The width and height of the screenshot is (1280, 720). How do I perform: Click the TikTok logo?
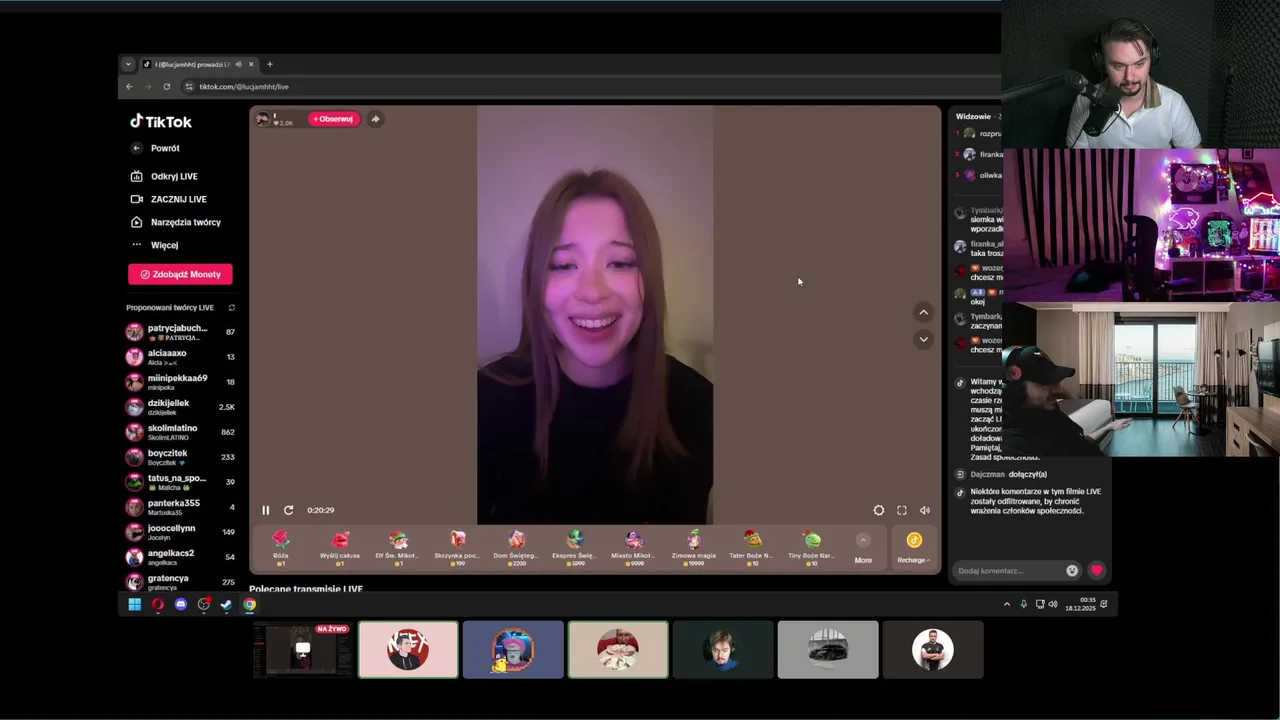(161, 121)
